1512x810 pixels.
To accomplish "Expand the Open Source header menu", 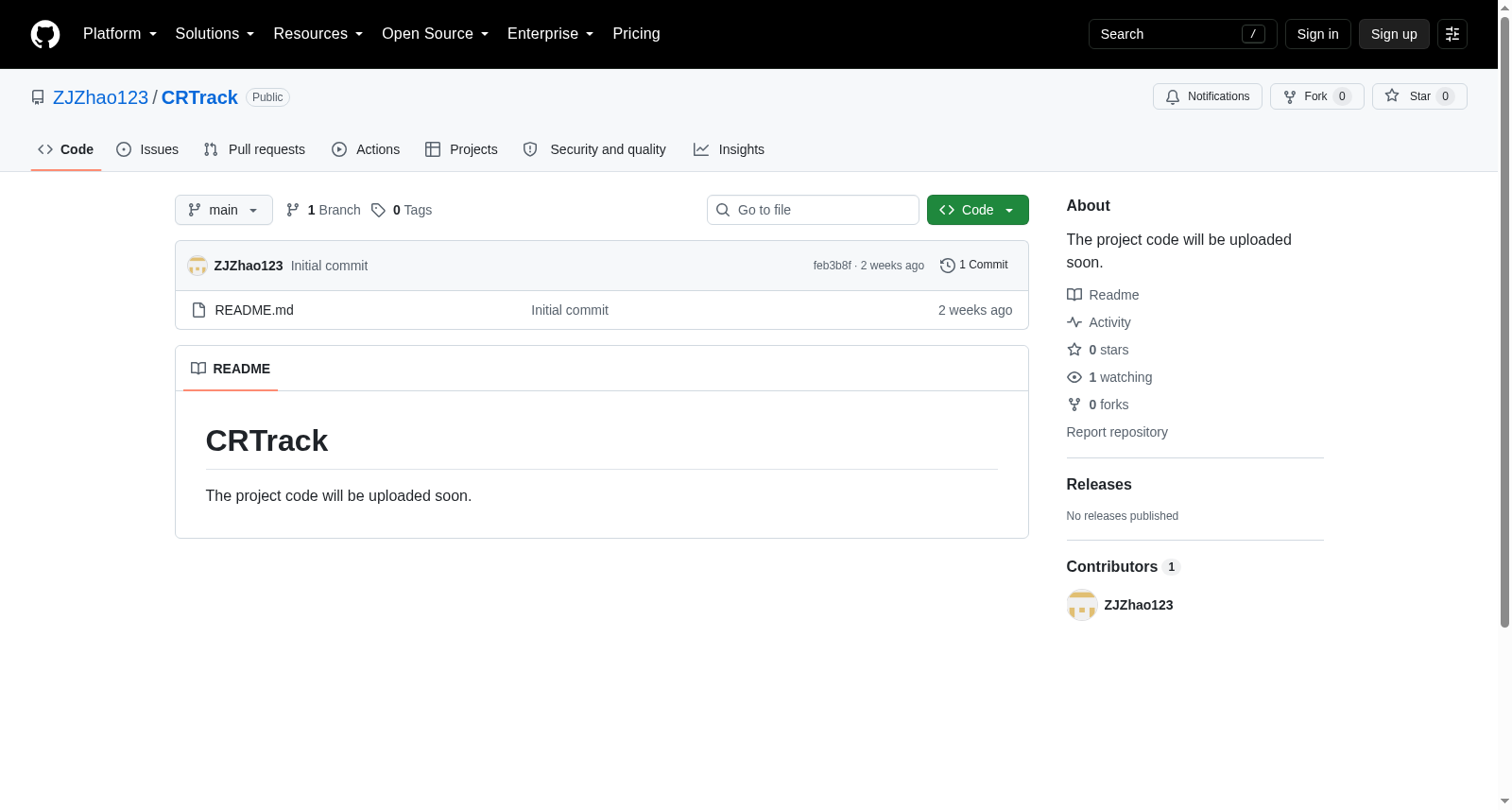I will click(x=435, y=34).
